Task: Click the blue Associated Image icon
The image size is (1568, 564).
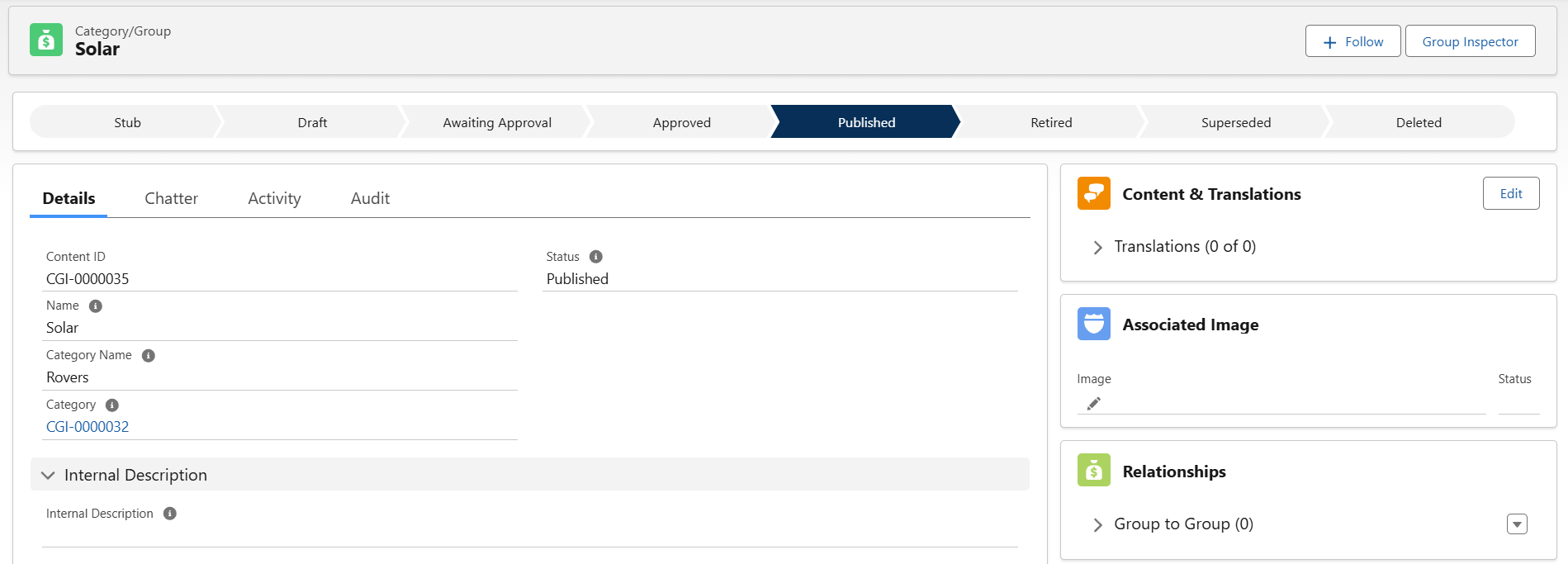Action: coord(1094,324)
